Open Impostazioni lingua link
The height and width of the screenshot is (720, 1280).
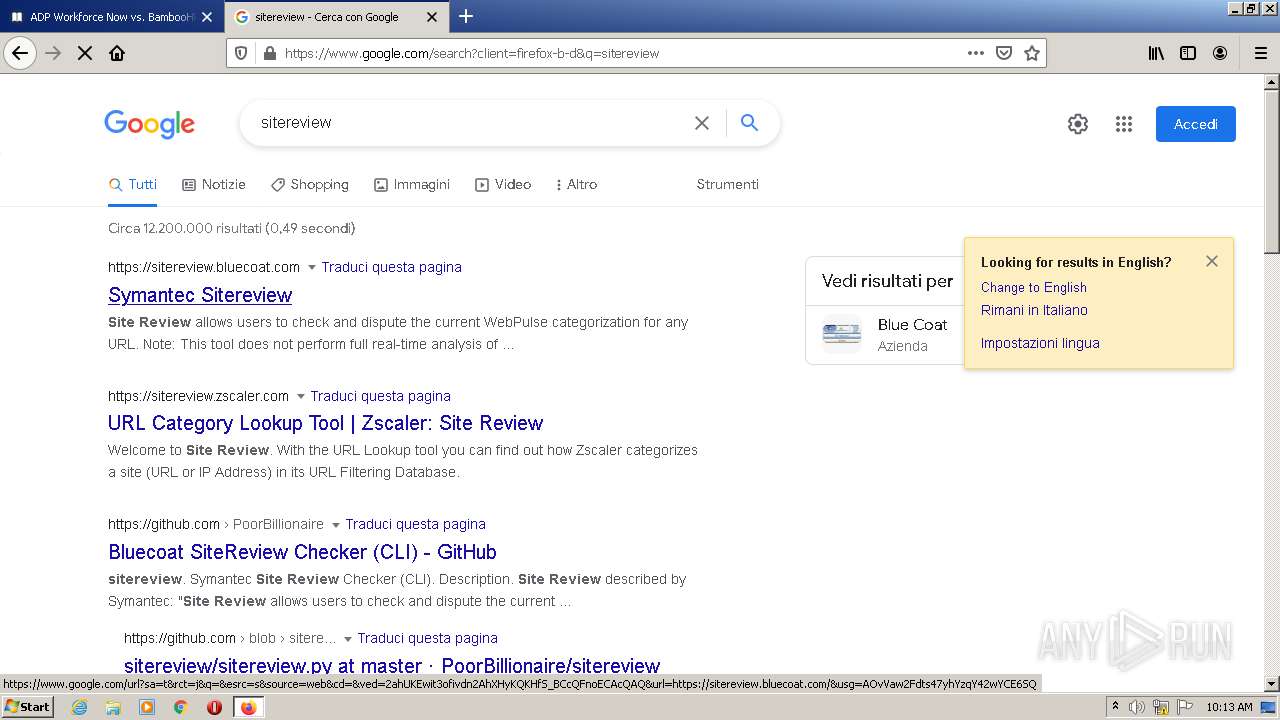point(1040,343)
